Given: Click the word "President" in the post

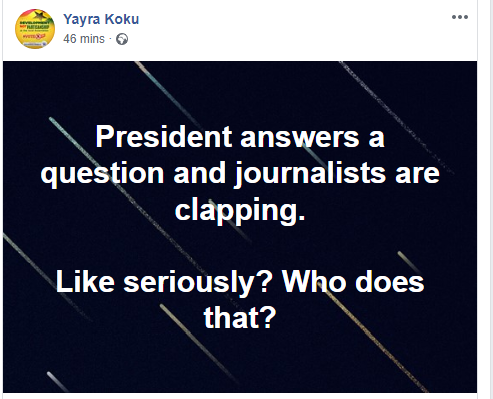Looking at the screenshot, I should tap(164, 137).
